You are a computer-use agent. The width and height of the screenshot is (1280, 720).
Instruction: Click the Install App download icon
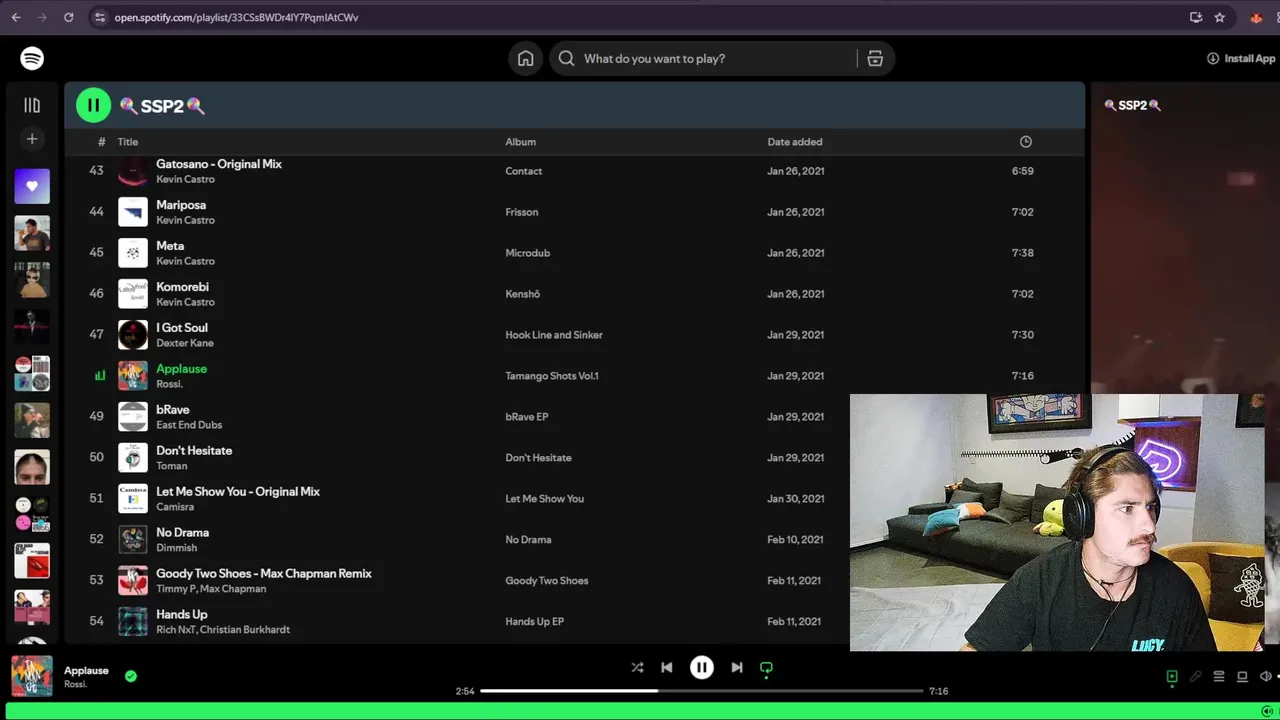[1213, 58]
